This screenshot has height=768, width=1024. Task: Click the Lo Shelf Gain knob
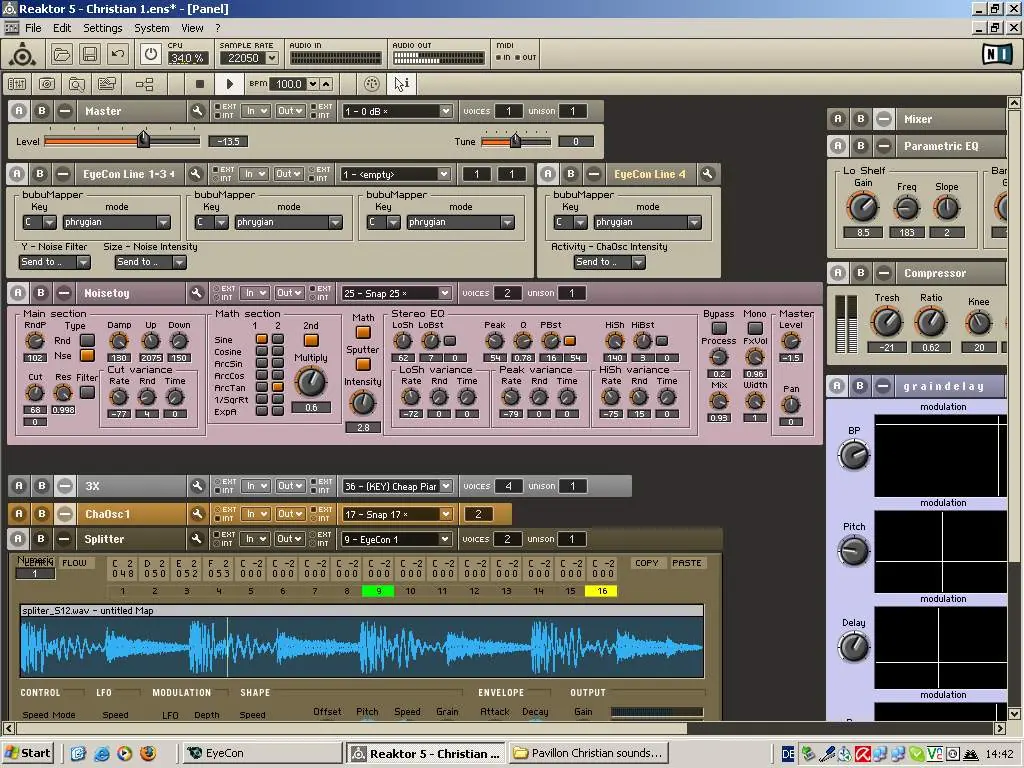click(863, 208)
